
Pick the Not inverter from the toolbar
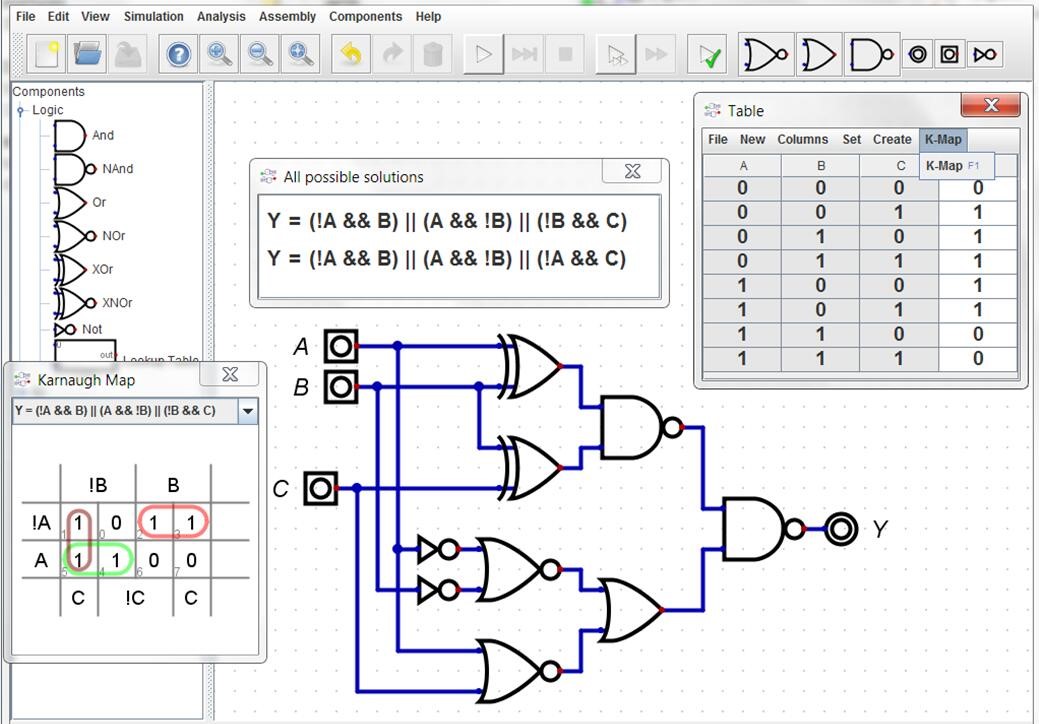[x=985, y=54]
